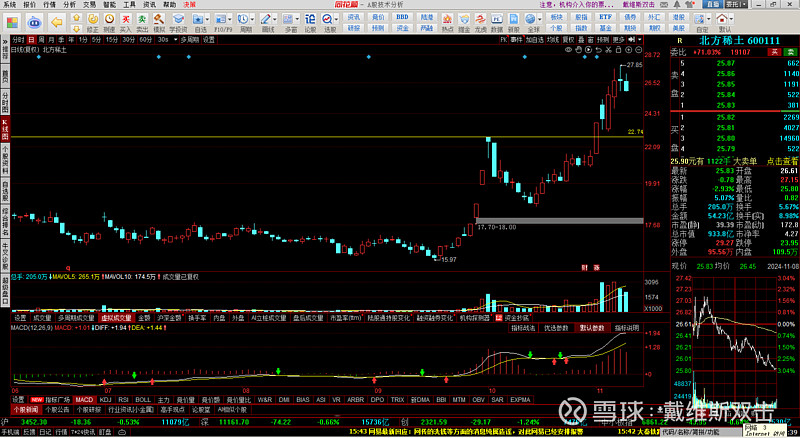
Task: Open the 龙虎 ranking icon
Action: pos(480,19)
